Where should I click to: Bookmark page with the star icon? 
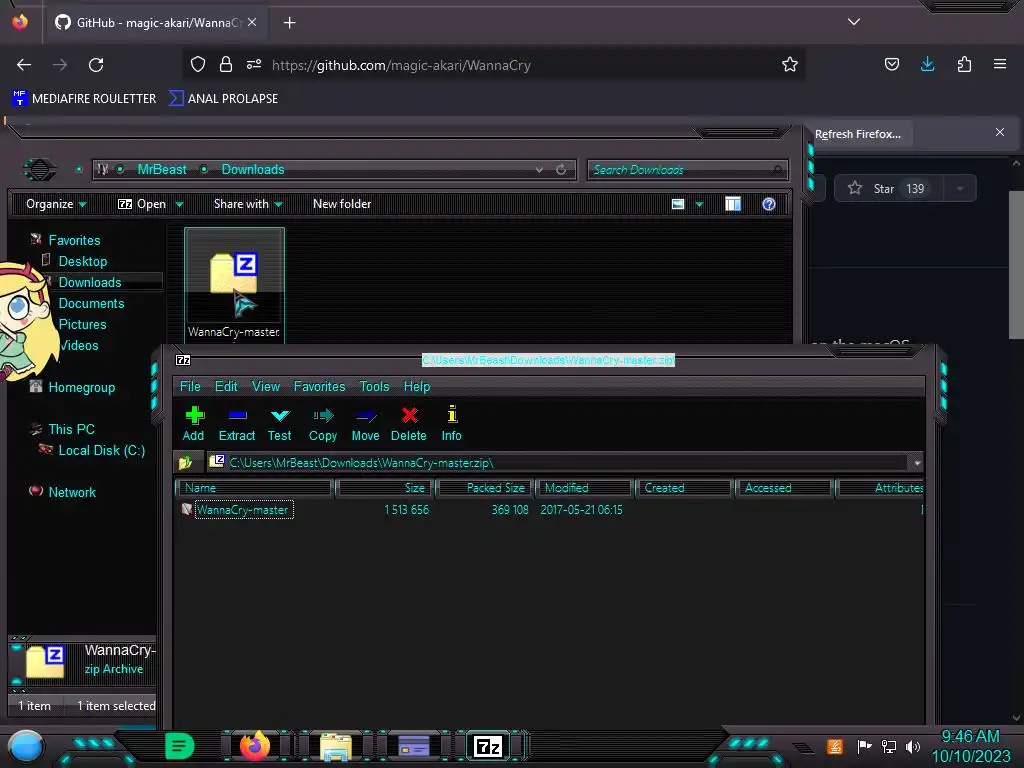[x=790, y=64]
